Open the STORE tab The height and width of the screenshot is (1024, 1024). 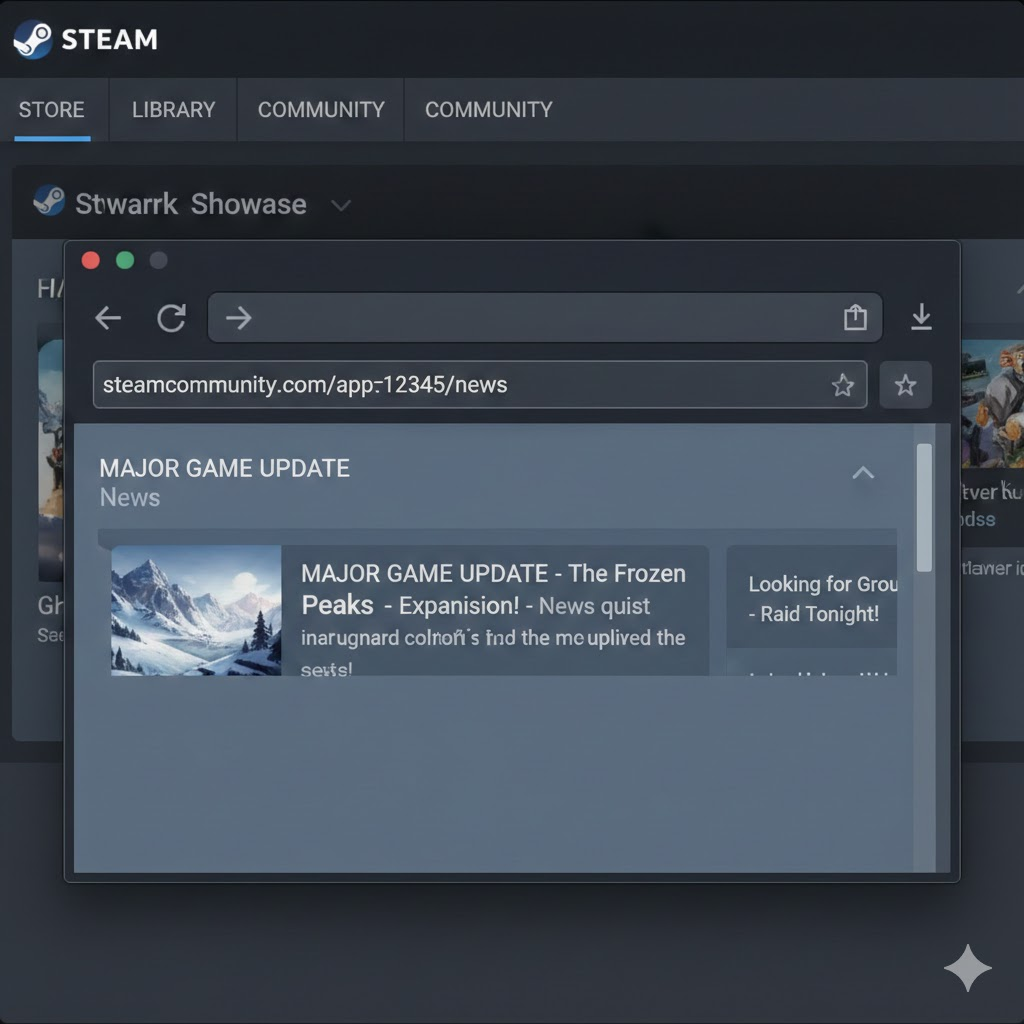pyautogui.click(x=51, y=110)
